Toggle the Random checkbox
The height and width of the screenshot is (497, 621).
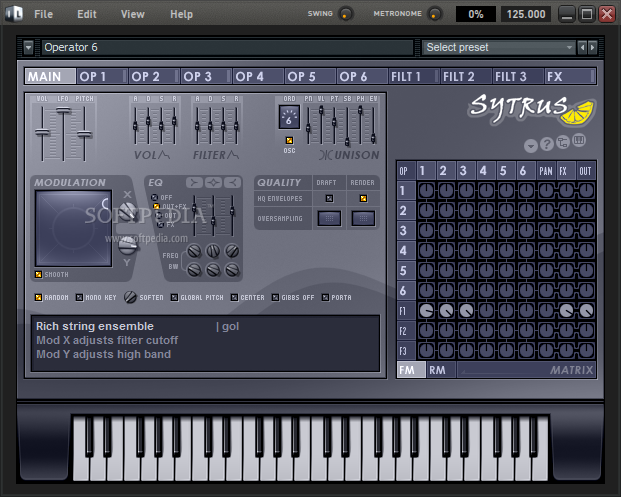[x=38, y=297]
